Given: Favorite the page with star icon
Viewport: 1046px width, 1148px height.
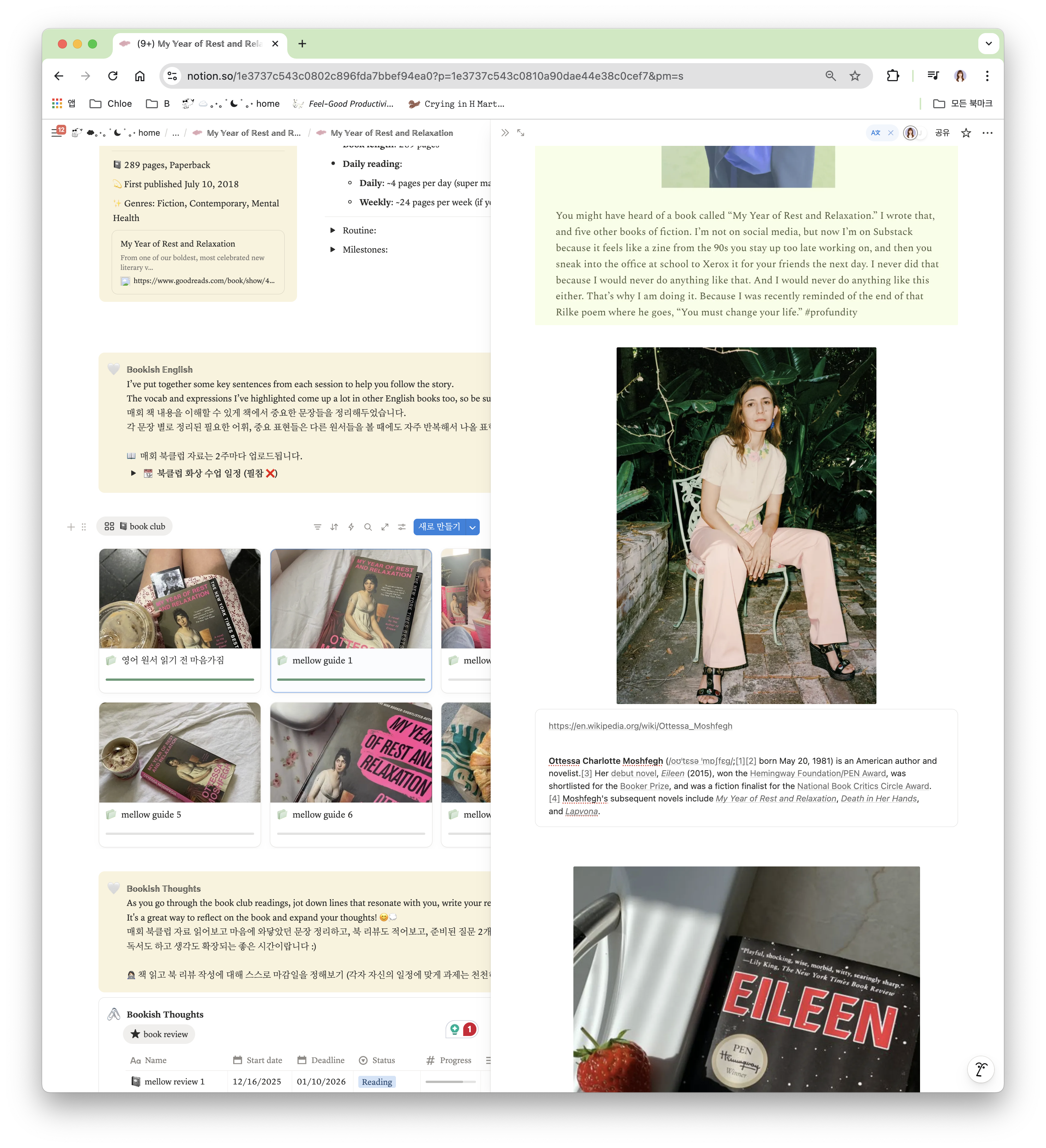Looking at the screenshot, I should (966, 133).
